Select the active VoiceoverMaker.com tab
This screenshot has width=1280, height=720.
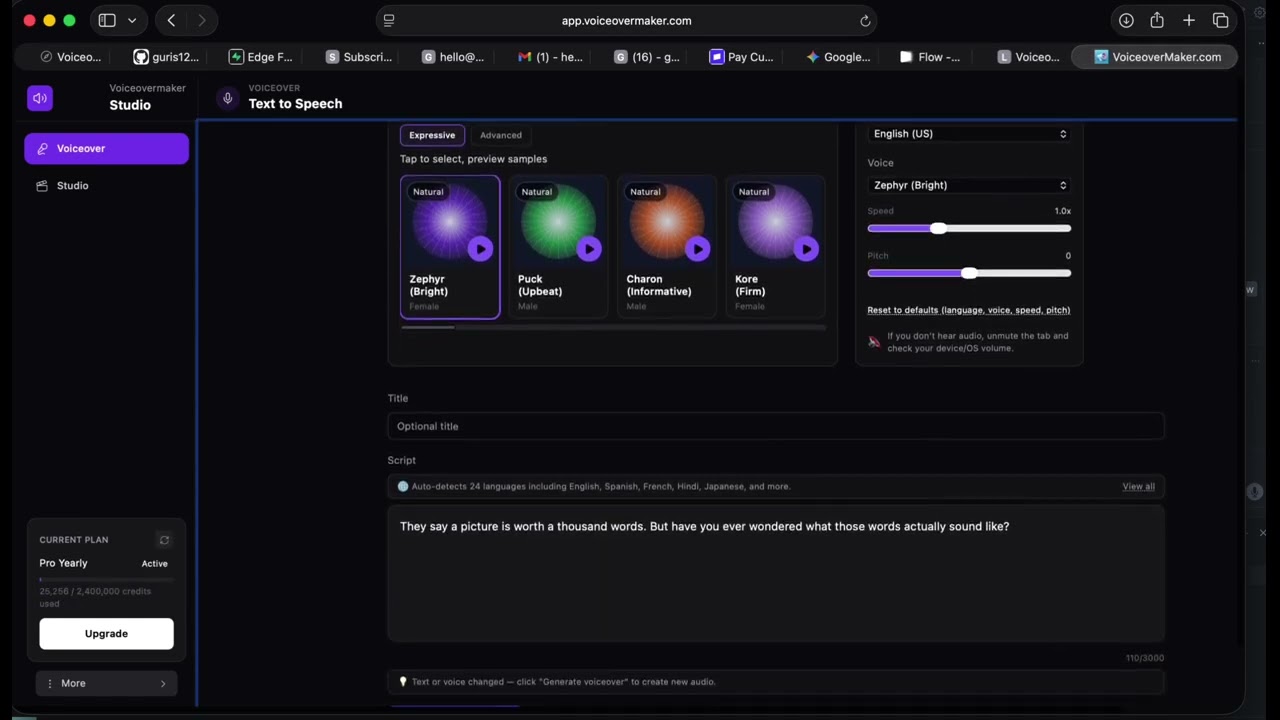(x=1156, y=57)
